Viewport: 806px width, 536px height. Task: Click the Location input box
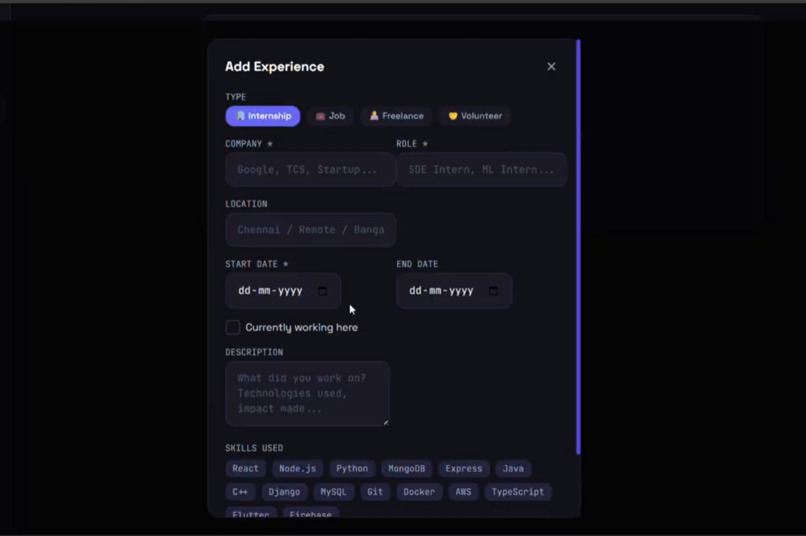(x=310, y=230)
